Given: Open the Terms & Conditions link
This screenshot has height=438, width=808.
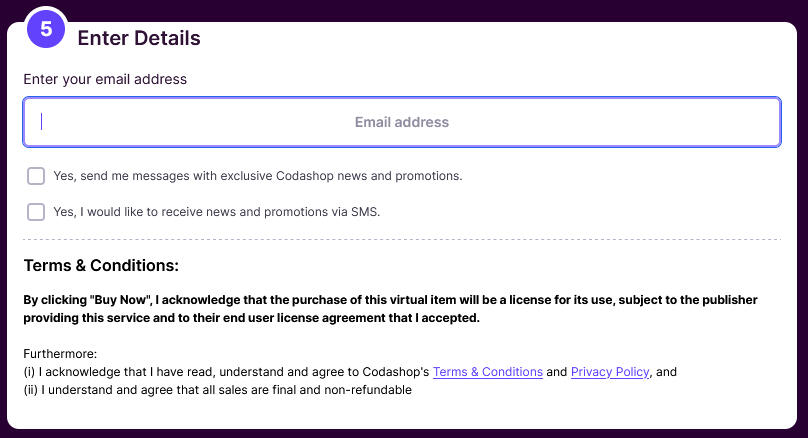Looking at the screenshot, I should click(488, 372).
